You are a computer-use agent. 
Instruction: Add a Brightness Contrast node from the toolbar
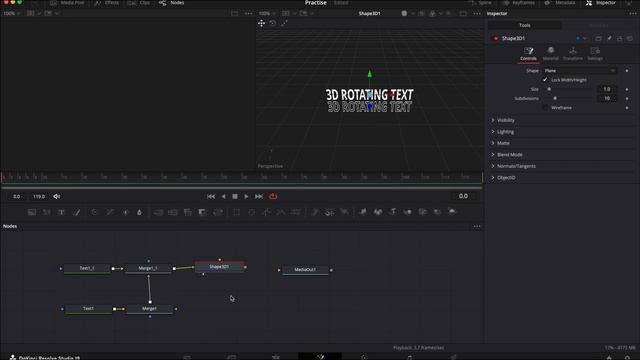(125, 212)
